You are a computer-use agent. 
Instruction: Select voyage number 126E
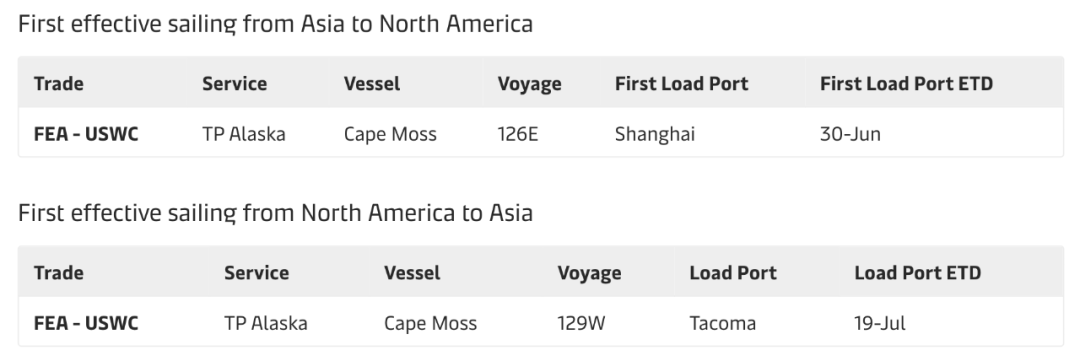(517, 134)
